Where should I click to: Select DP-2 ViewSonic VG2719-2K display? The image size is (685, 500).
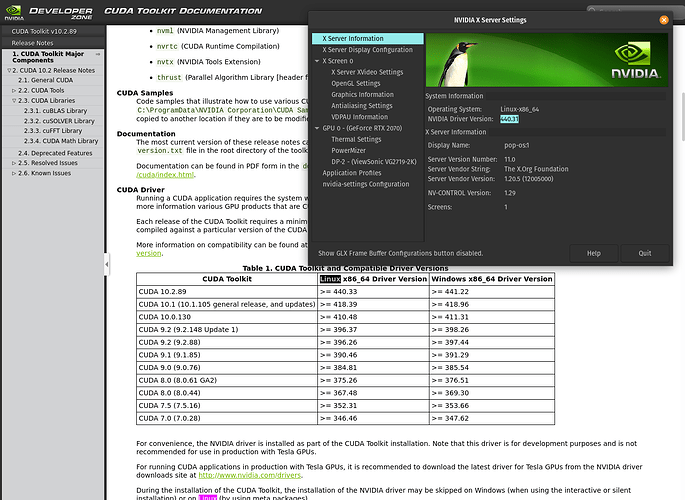pos(374,162)
